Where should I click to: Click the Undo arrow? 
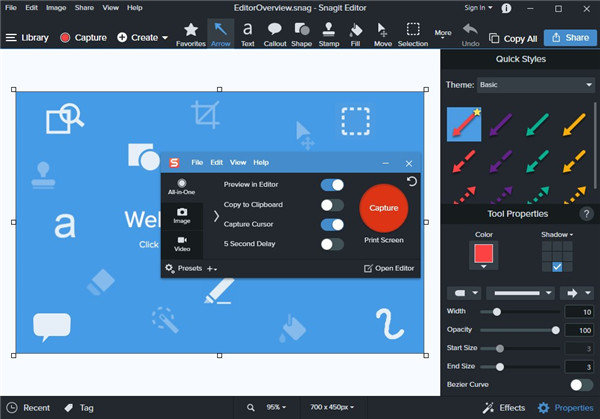pos(470,34)
